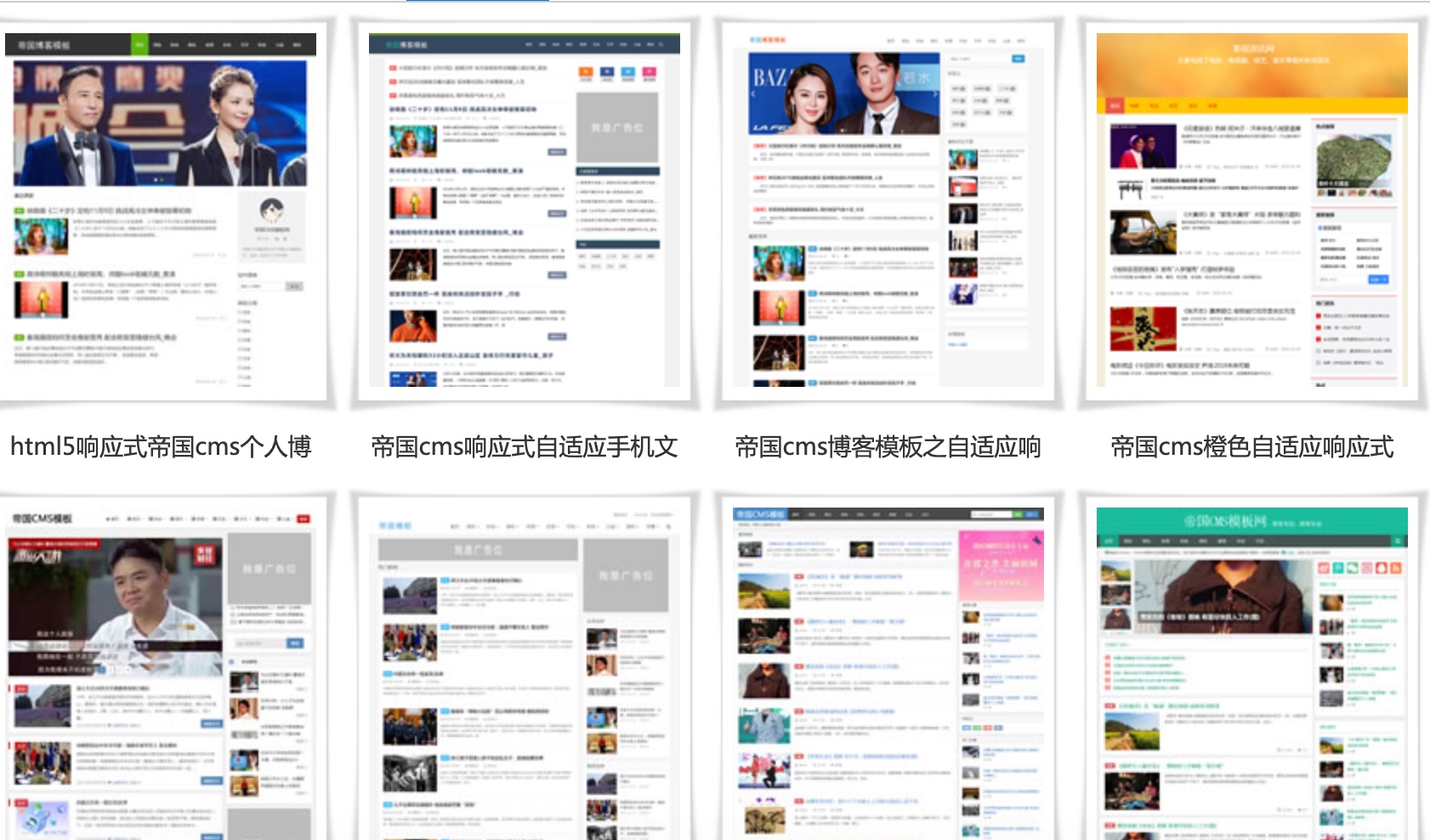Click the title link html5响应式帝国cms个人博
Viewport: 1430px width, 840px height.
tap(160, 446)
